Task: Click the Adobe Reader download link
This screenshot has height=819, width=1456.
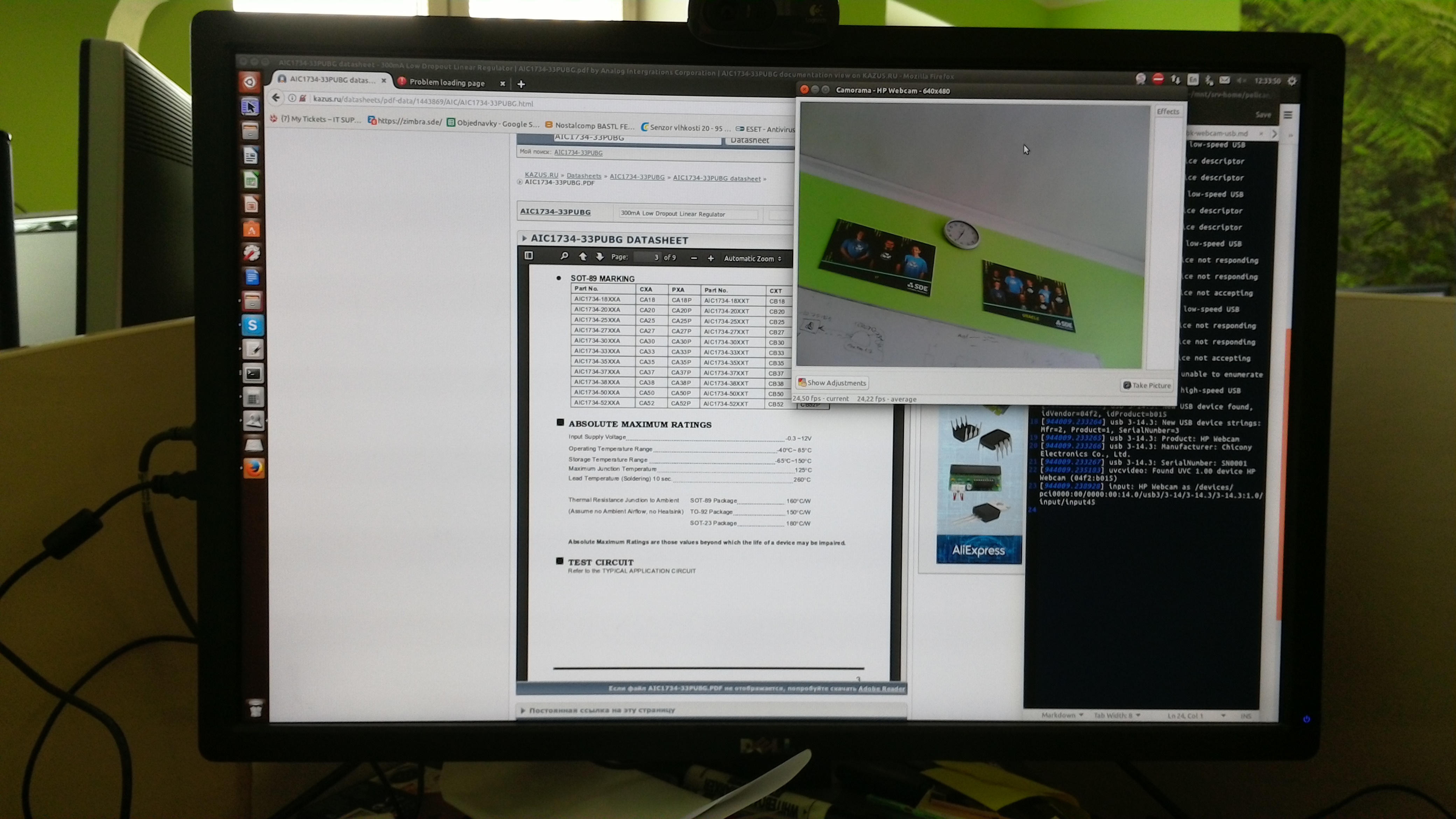Action: (881, 688)
